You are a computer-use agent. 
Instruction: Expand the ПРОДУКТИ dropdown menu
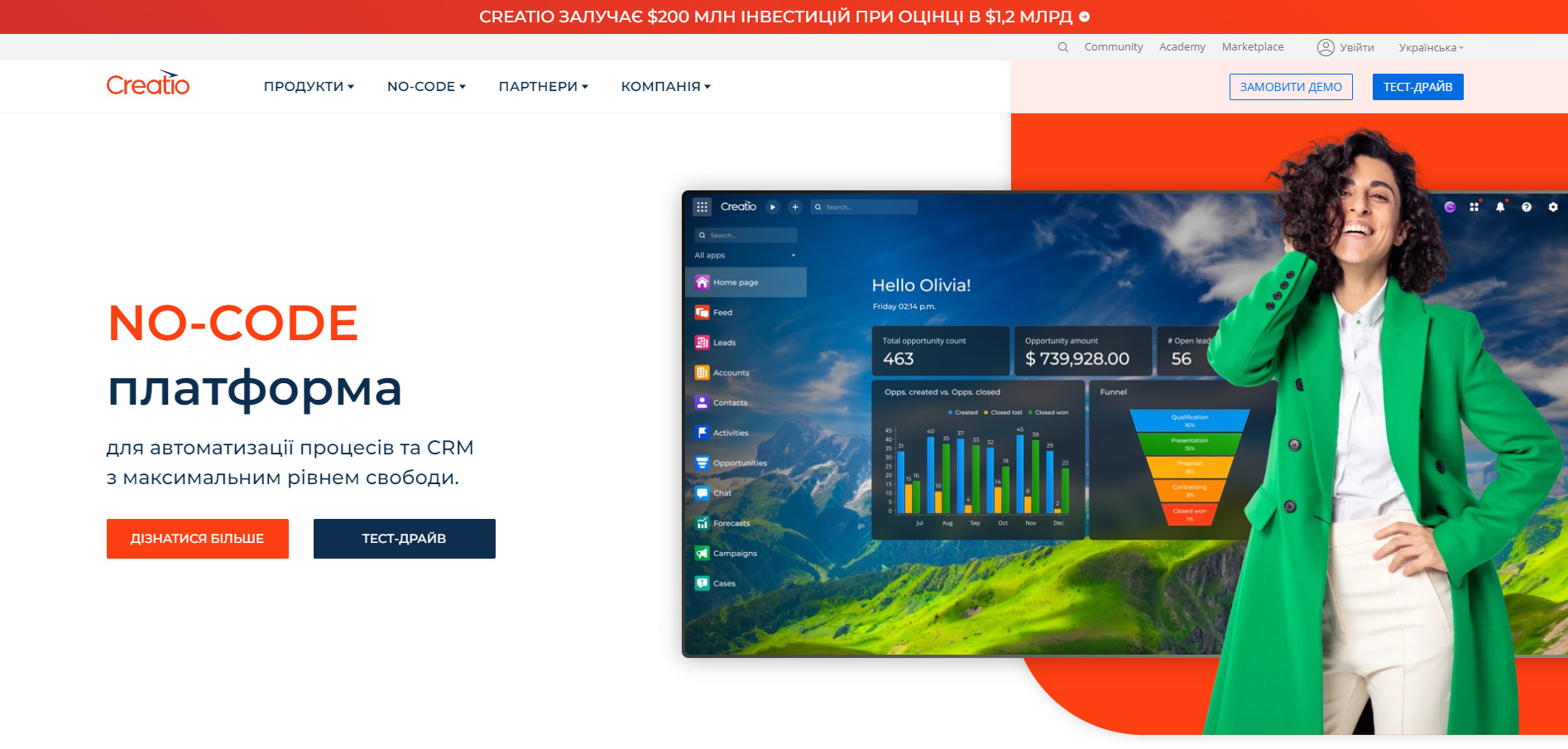(x=308, y=87)
